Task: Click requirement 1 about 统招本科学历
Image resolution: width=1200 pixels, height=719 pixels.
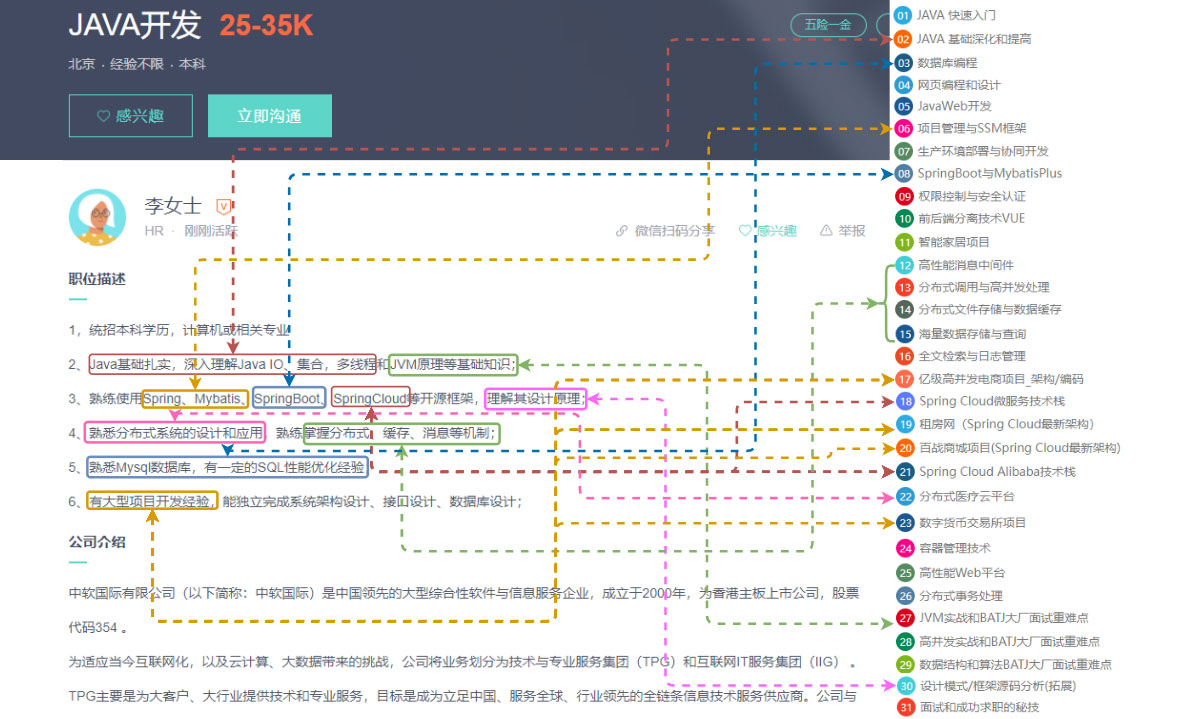Action: [x=180, y=330]
